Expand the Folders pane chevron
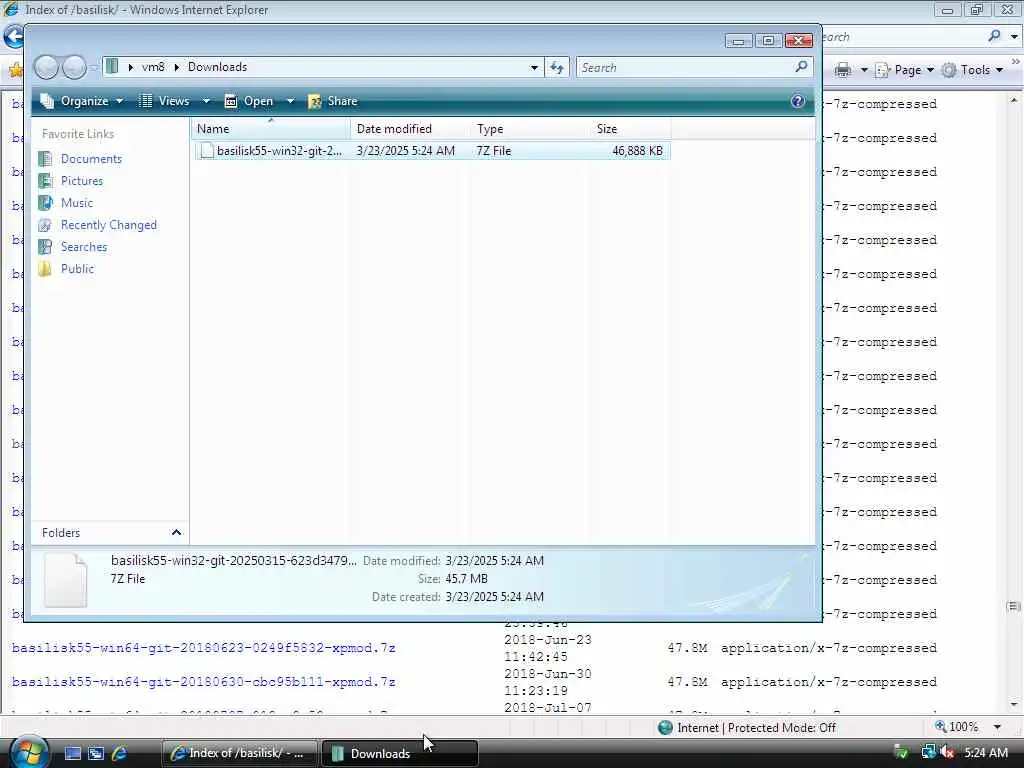1024x768 pixels. tap(176, 533)
